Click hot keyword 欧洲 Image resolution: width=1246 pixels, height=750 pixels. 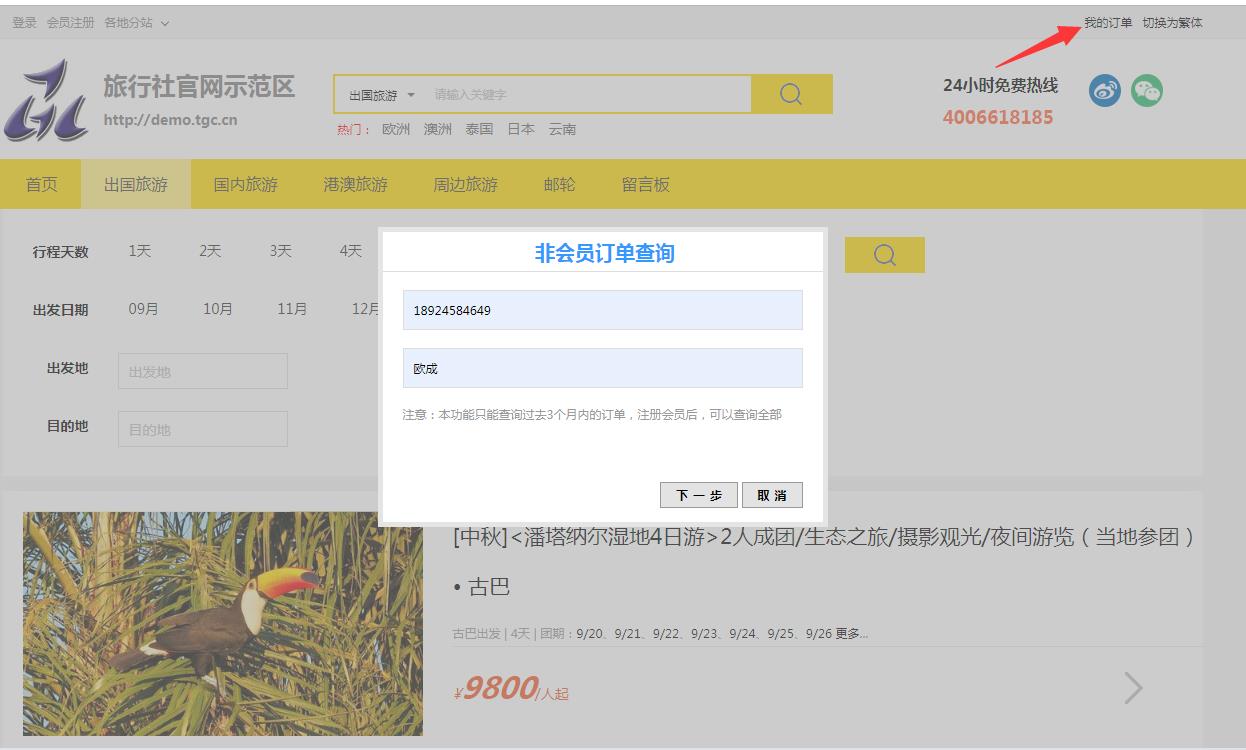pyautogui.click(x=396, y=129)
